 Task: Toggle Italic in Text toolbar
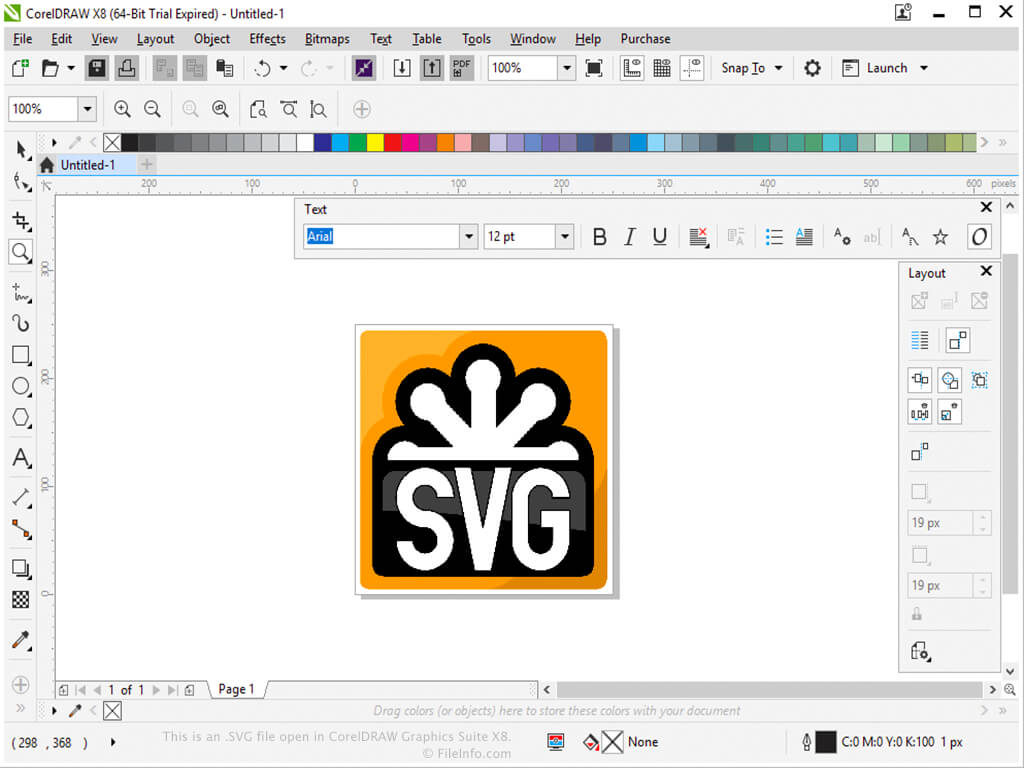pyautogui.click(x=630, y=236)
